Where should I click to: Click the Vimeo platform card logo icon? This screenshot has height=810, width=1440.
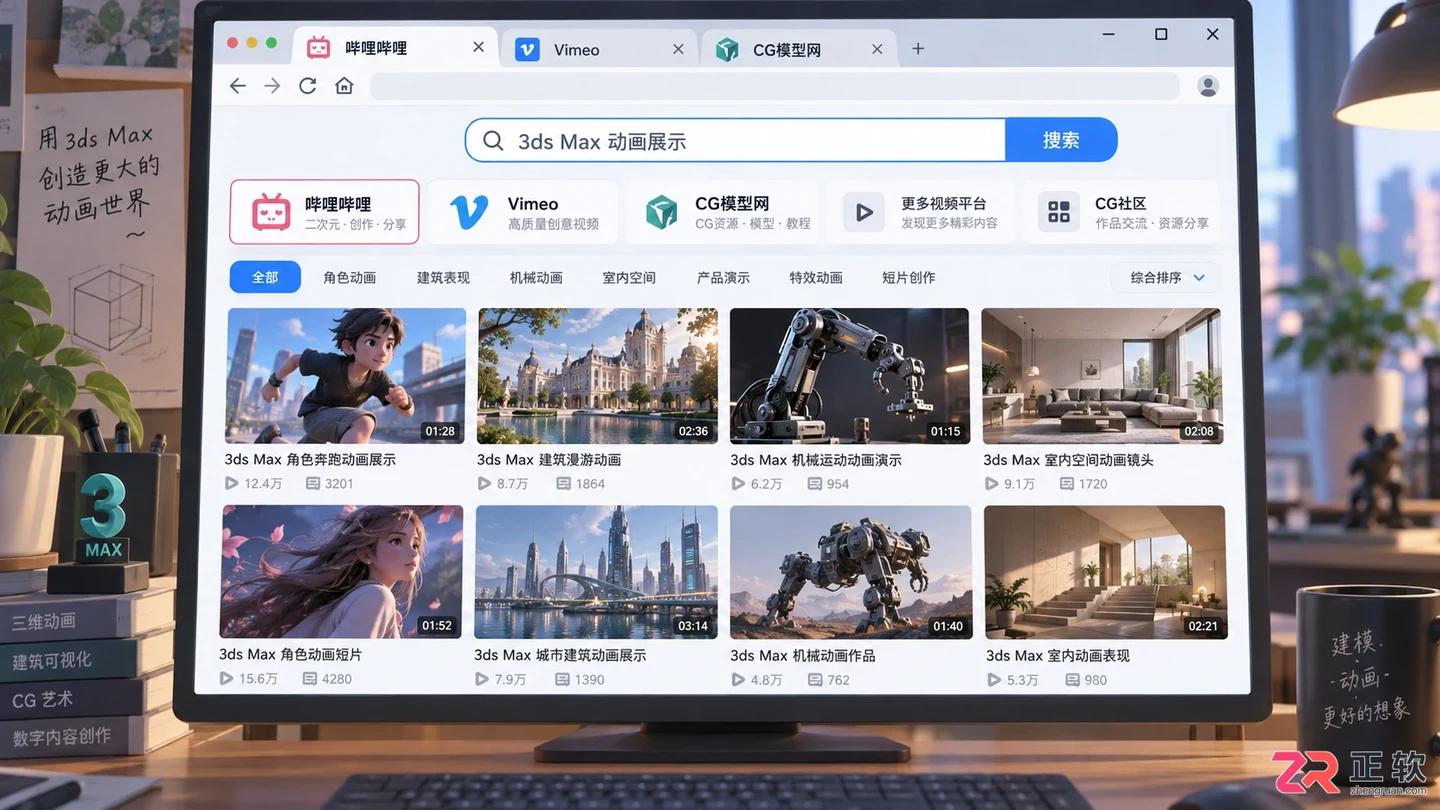click(x=469, y=212)
